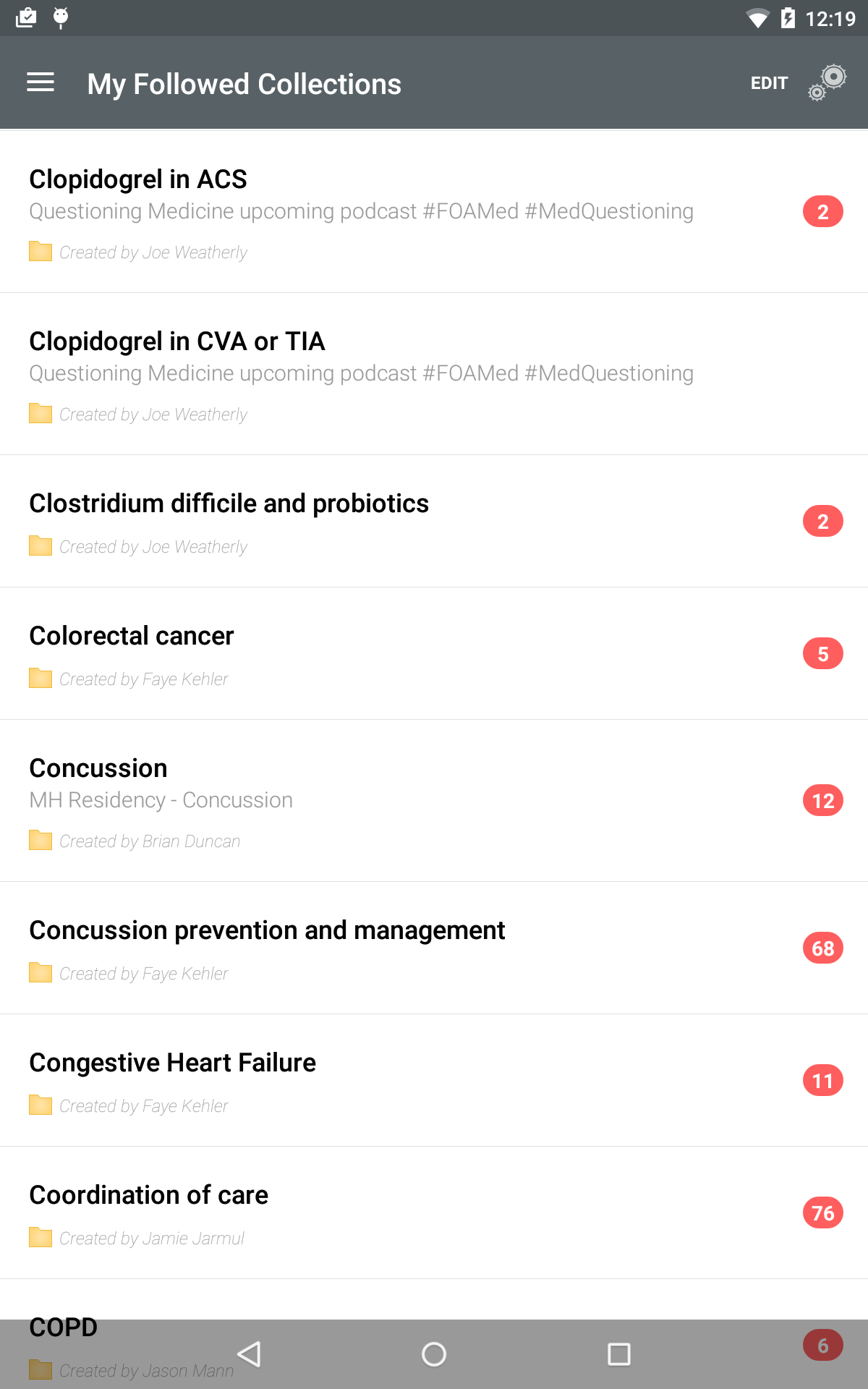Tap "Created by Joe Weatherly" under Clostridium
The width and height of the screenshot is (868, 1389).
point(153,547)
